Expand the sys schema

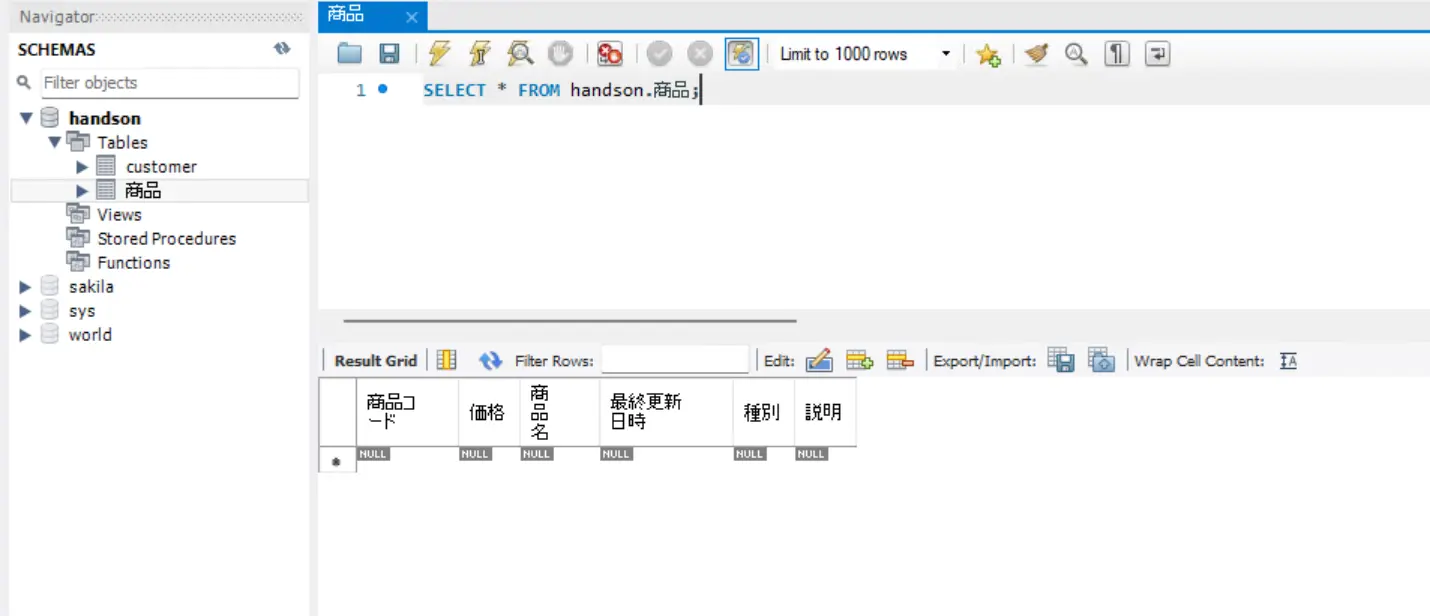(26, 311)
